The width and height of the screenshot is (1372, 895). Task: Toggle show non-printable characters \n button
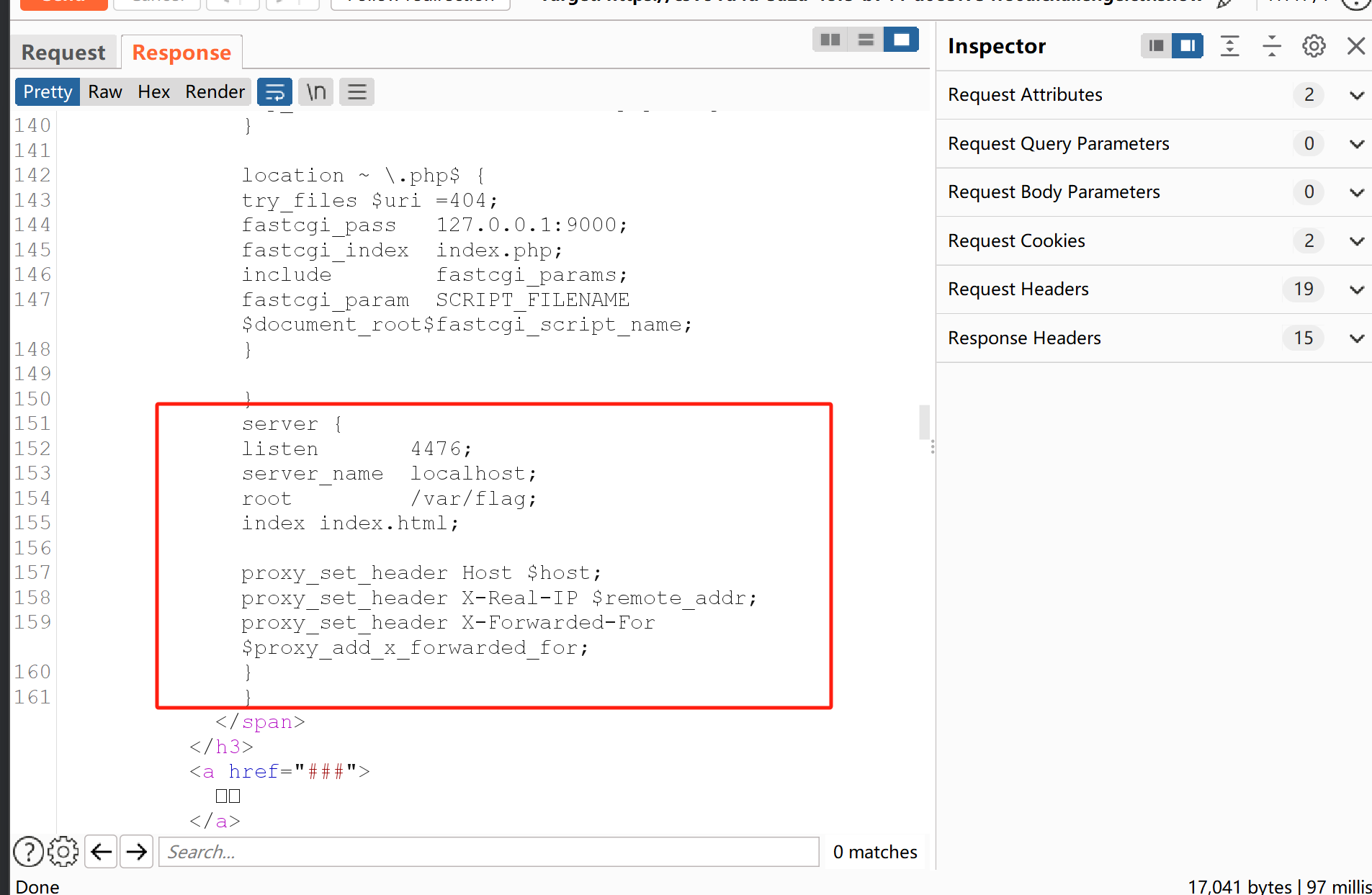(316, 92)
